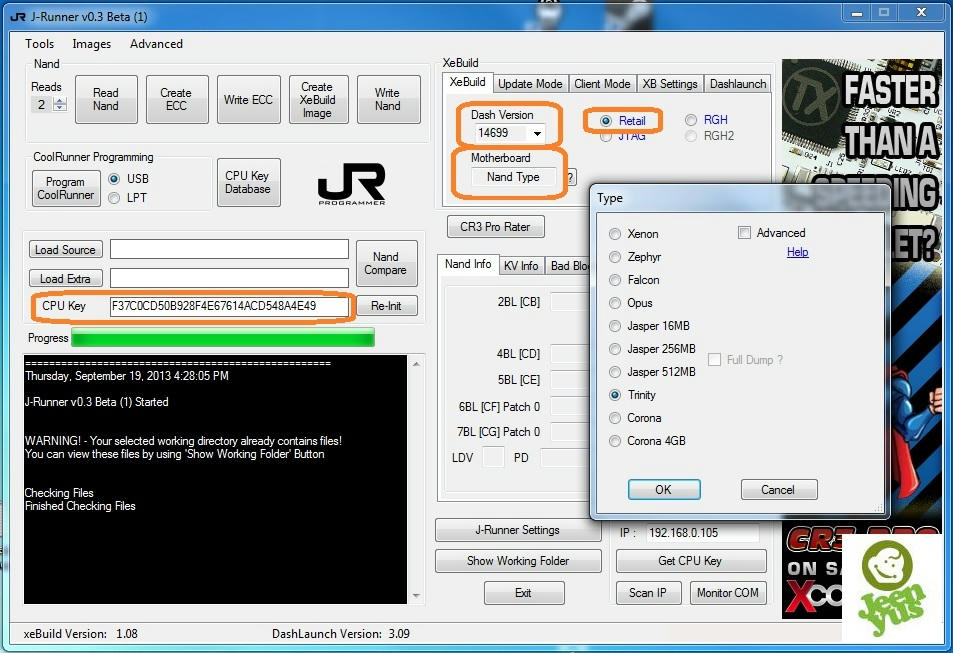This screenshot has height=653, width=953.
Task: Open the CPU Key Database
Action: (x=247, y=182)
